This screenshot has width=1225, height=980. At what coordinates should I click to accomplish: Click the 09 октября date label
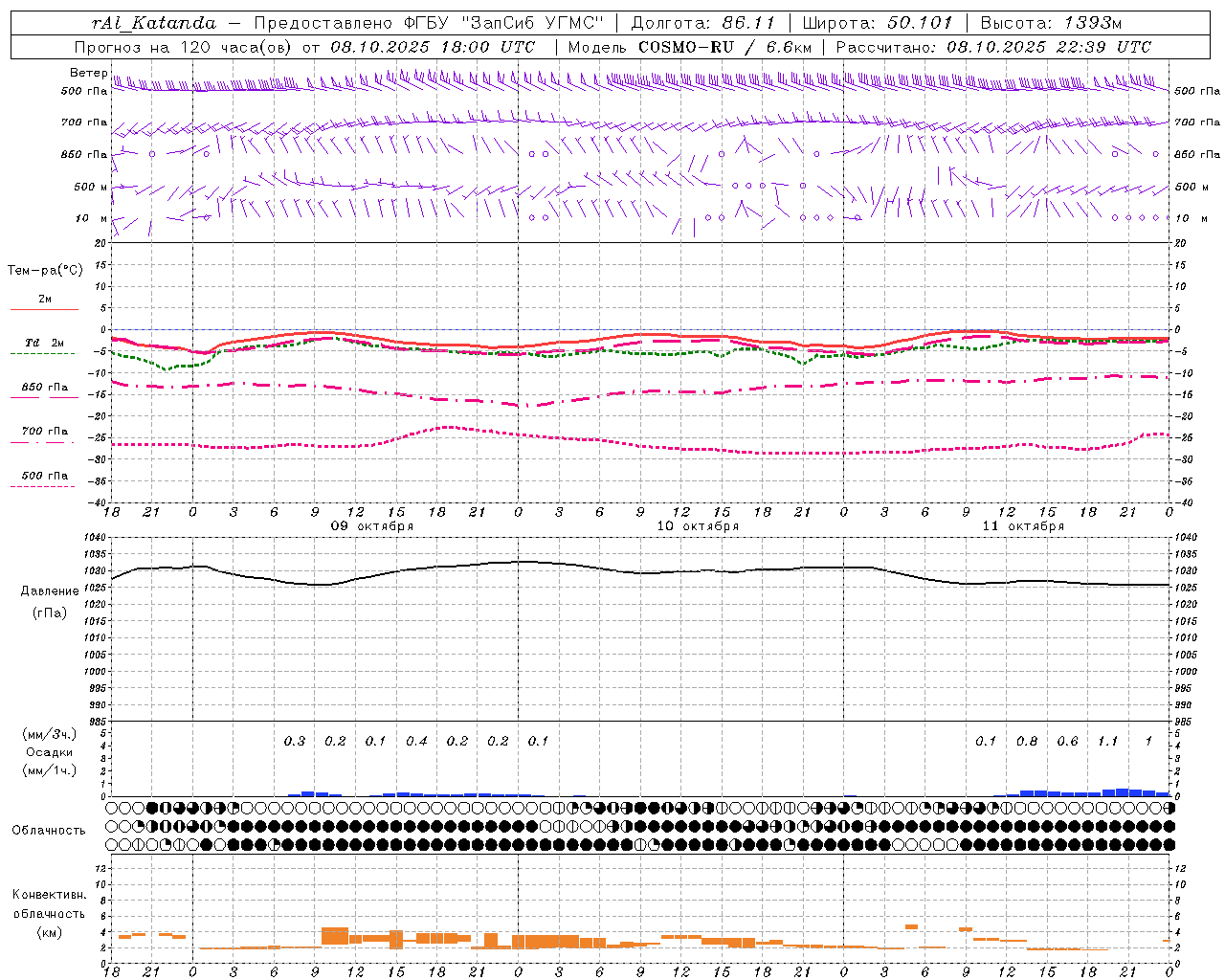coord(372,526)
